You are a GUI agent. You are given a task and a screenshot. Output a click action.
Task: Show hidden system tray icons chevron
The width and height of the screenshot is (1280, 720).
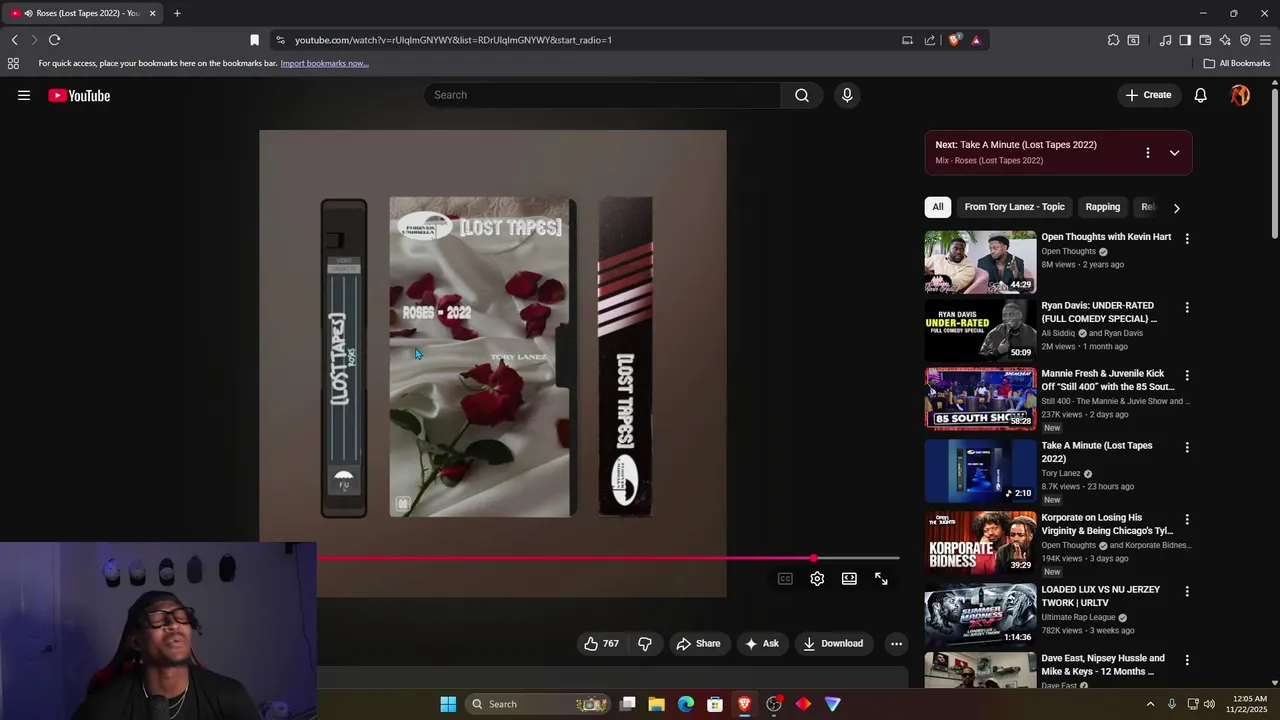coord(1150,704)
